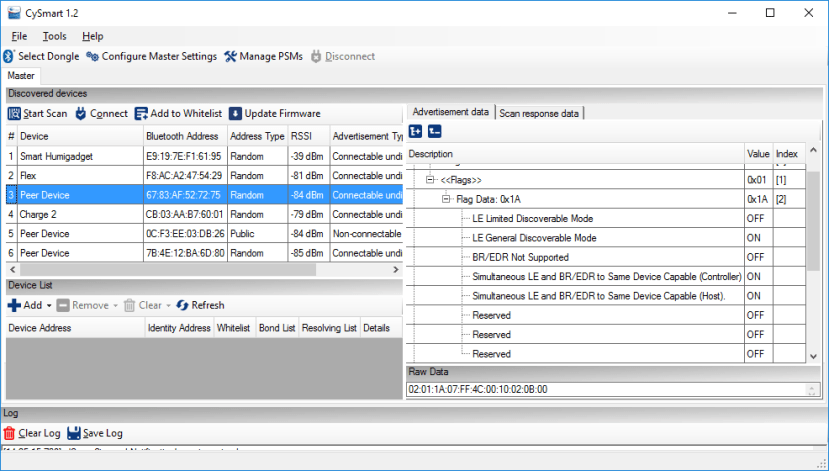Image resolution: width=829 pixels, height=471 pixels.
Task: Collapse the Flag Data: 0x1A node
Action: coord(446,199)
